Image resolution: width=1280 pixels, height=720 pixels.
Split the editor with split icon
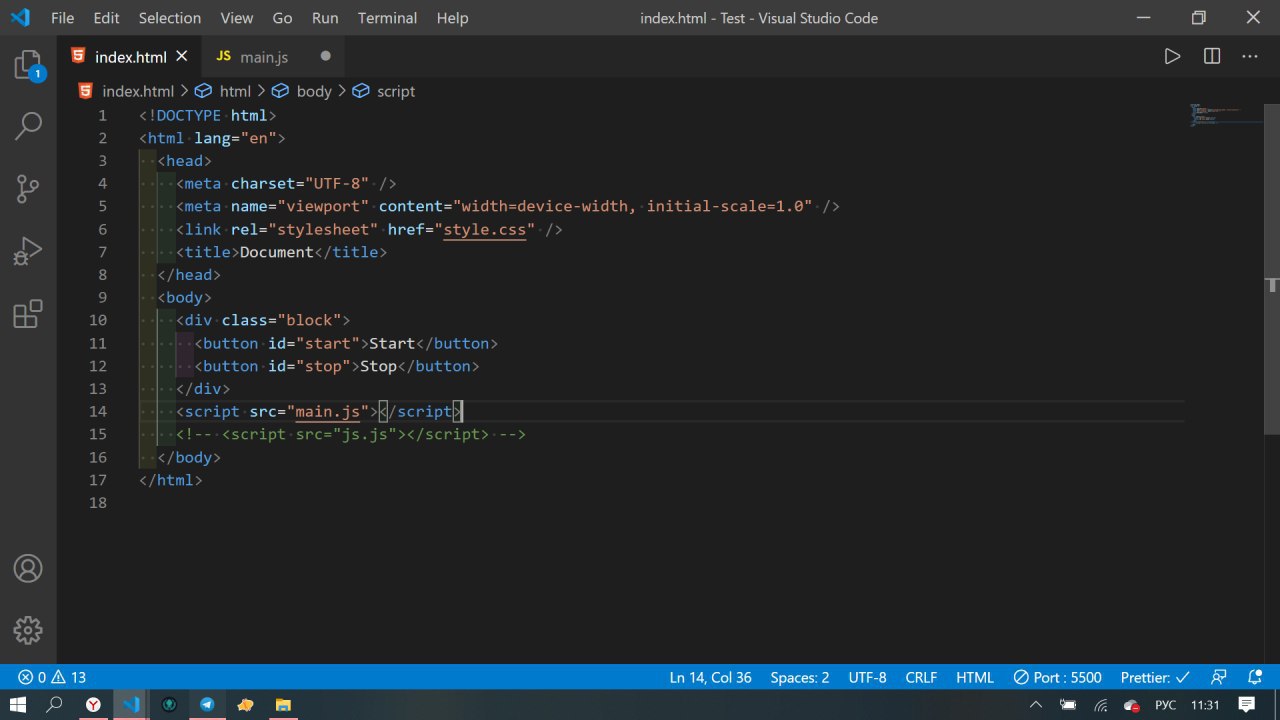pos(1212,56)
